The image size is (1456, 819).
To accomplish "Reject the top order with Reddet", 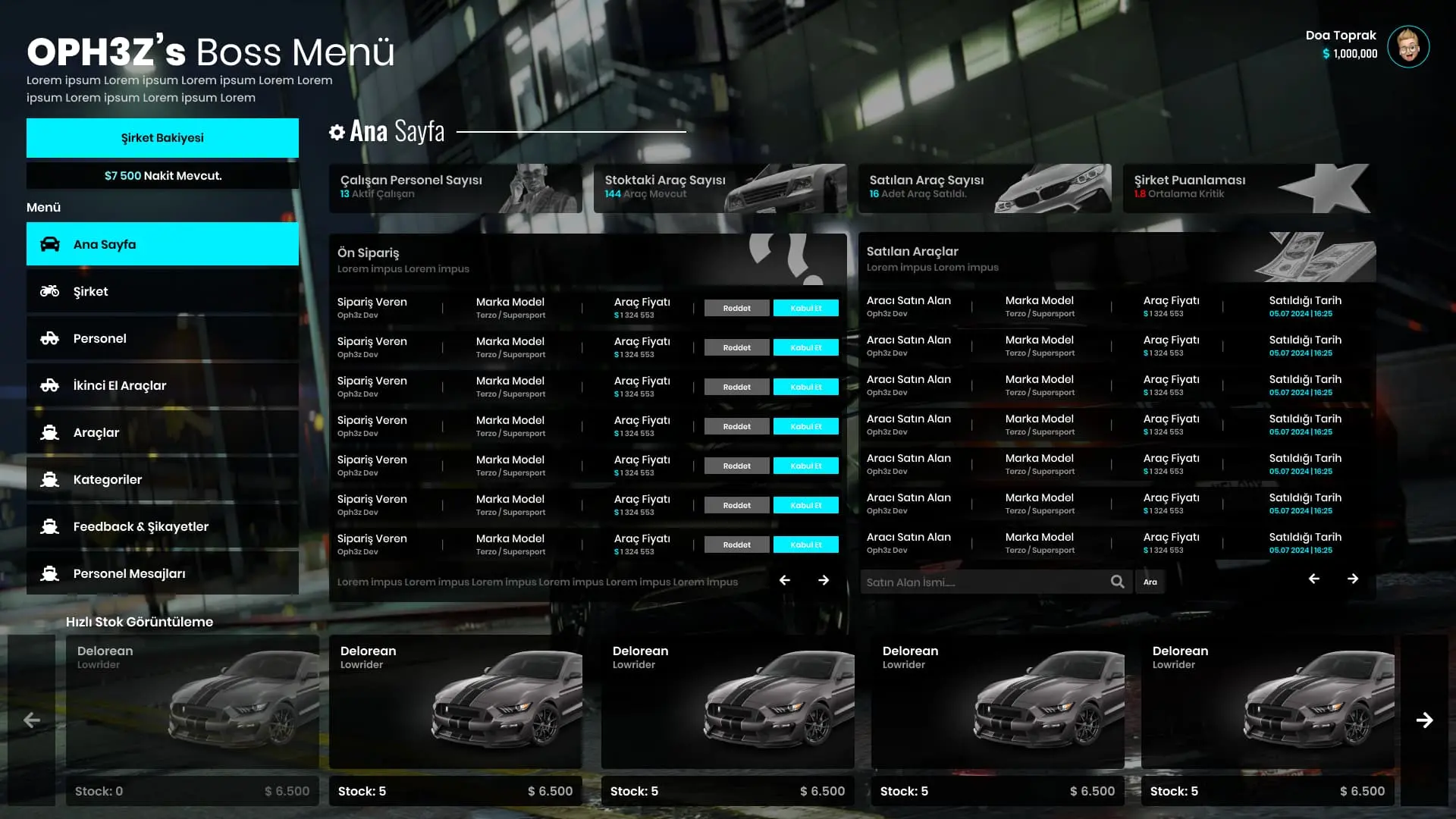I will click(x=736, y=308).
